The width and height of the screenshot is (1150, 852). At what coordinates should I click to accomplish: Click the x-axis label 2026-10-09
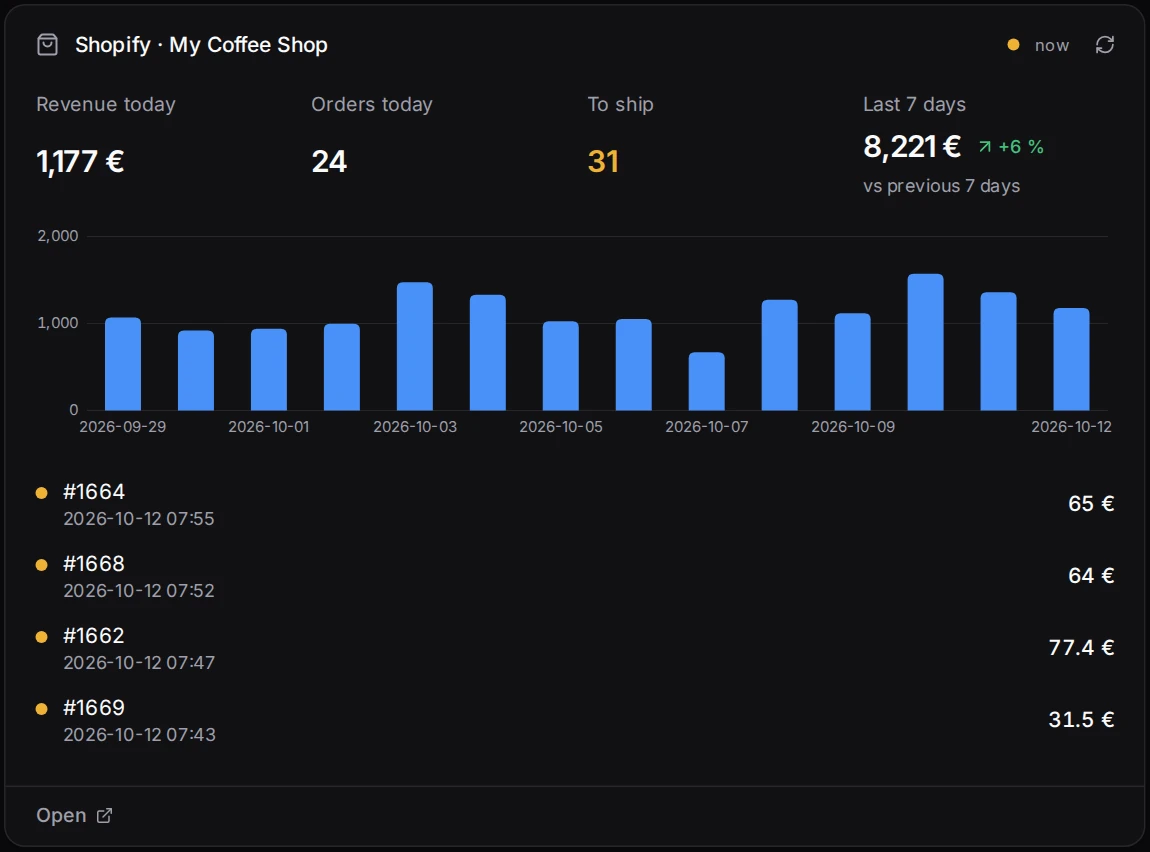[852, 427]
